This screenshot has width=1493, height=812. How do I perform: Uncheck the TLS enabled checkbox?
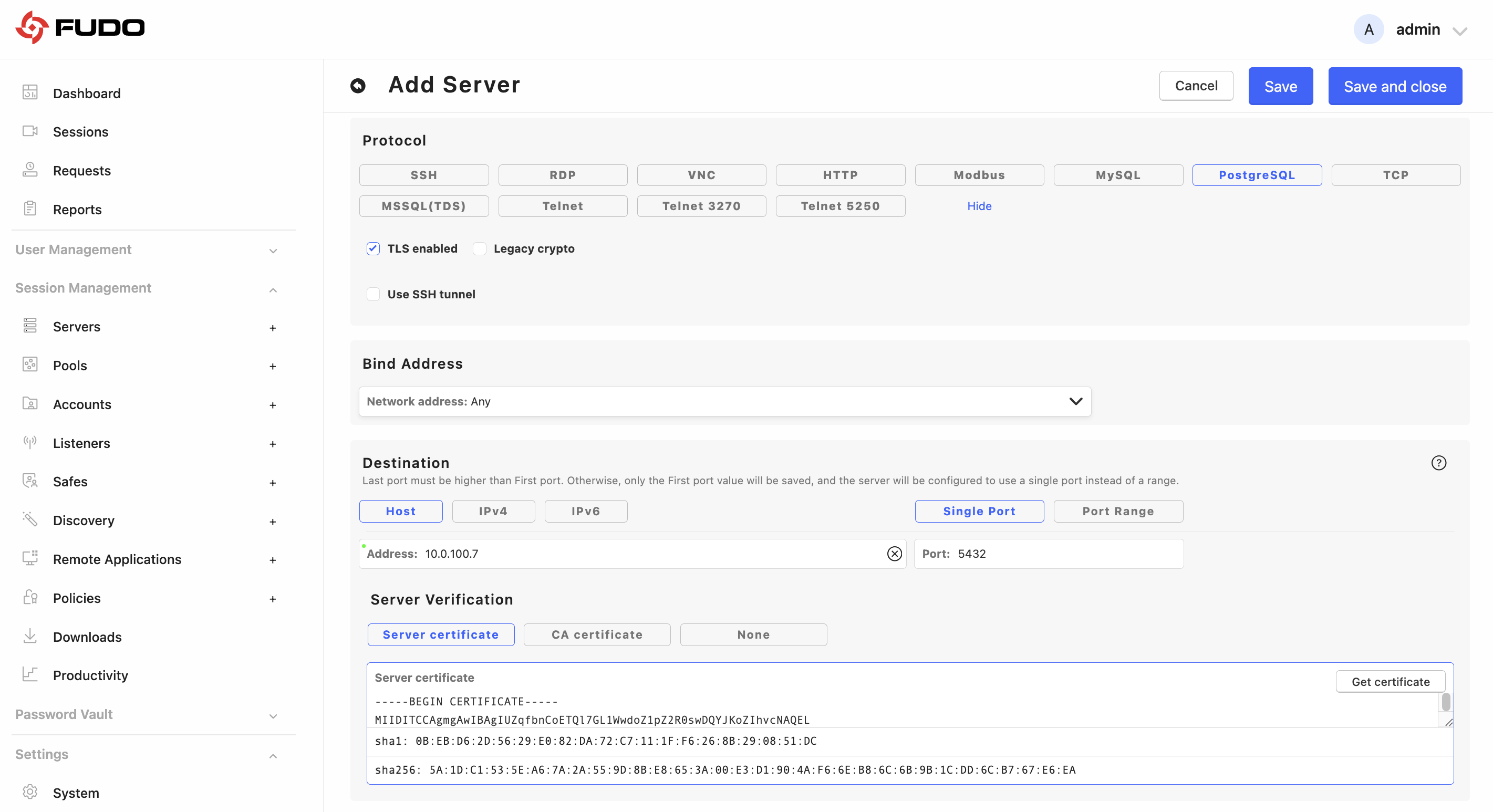pos(373,248)
